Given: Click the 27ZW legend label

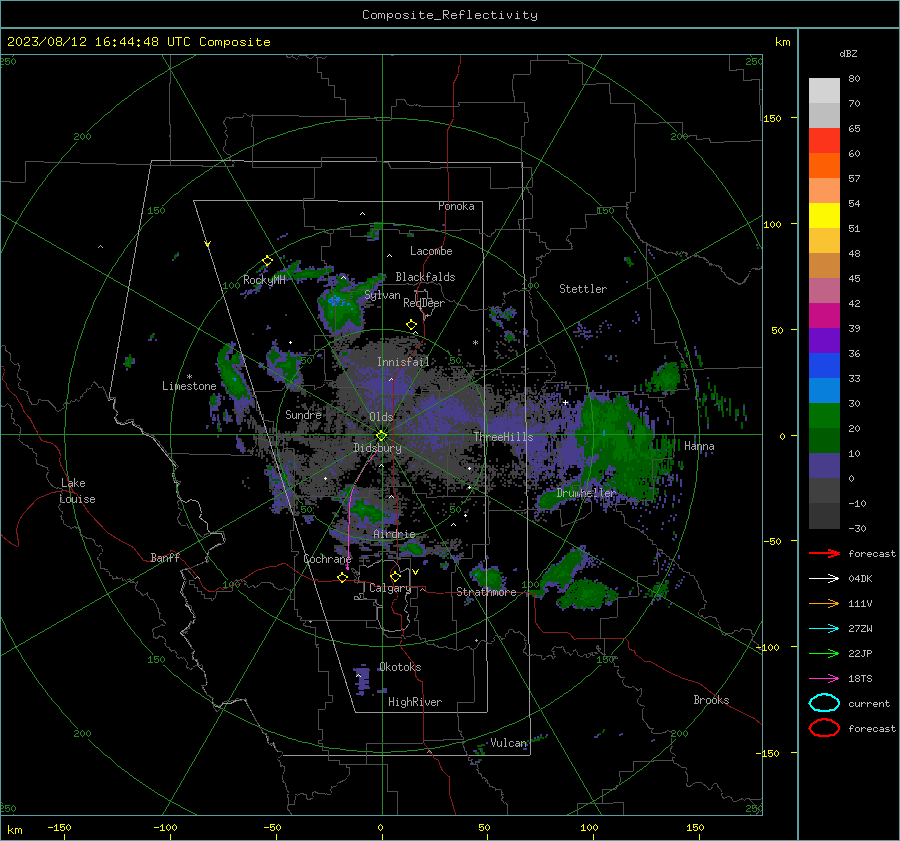Looking at the screenshot, I should point(860,629).
